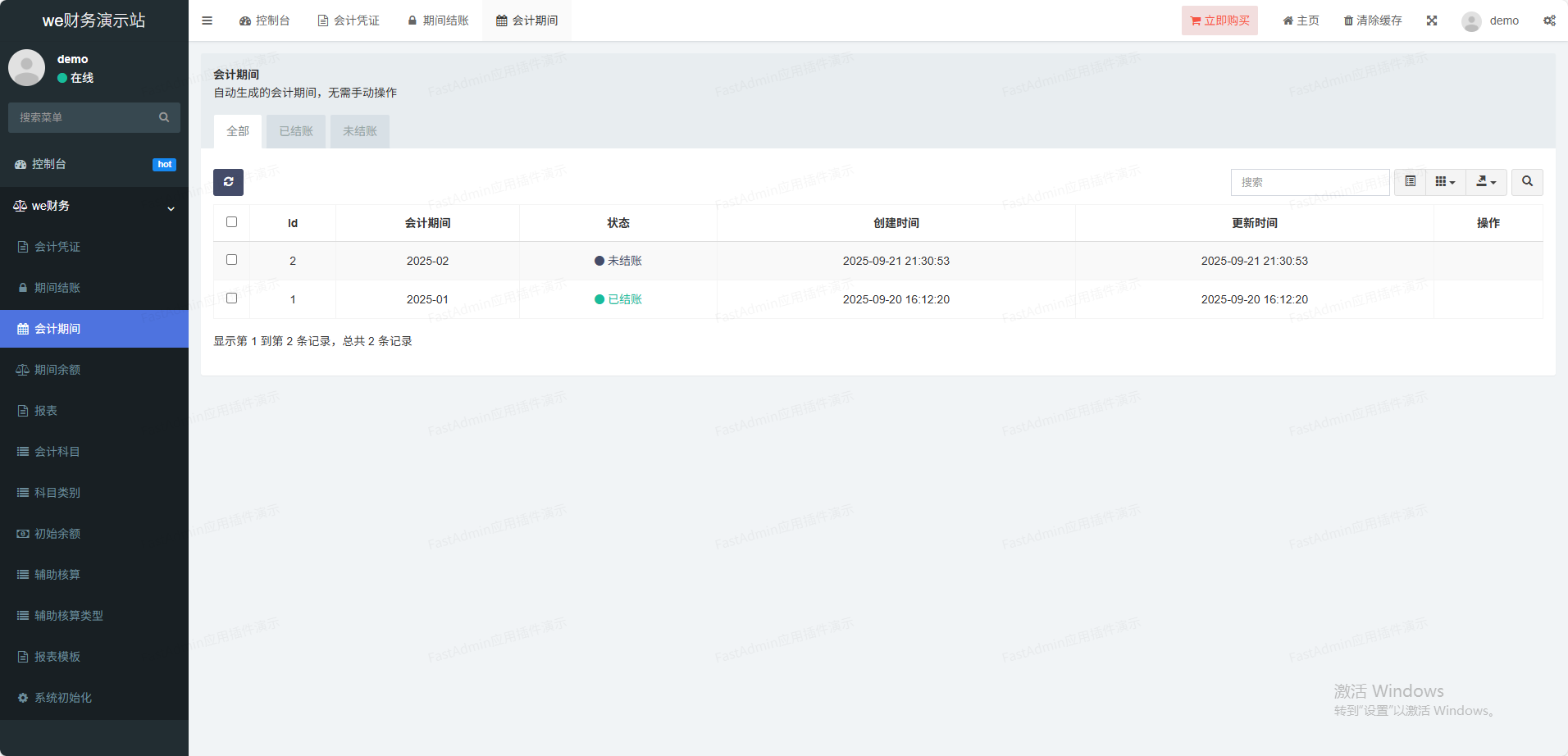Image resolution: width=1568 pixels, height=756 pixels.
Task: Click the magnifier advanced search button
Action: click(x=1527, y=182)
